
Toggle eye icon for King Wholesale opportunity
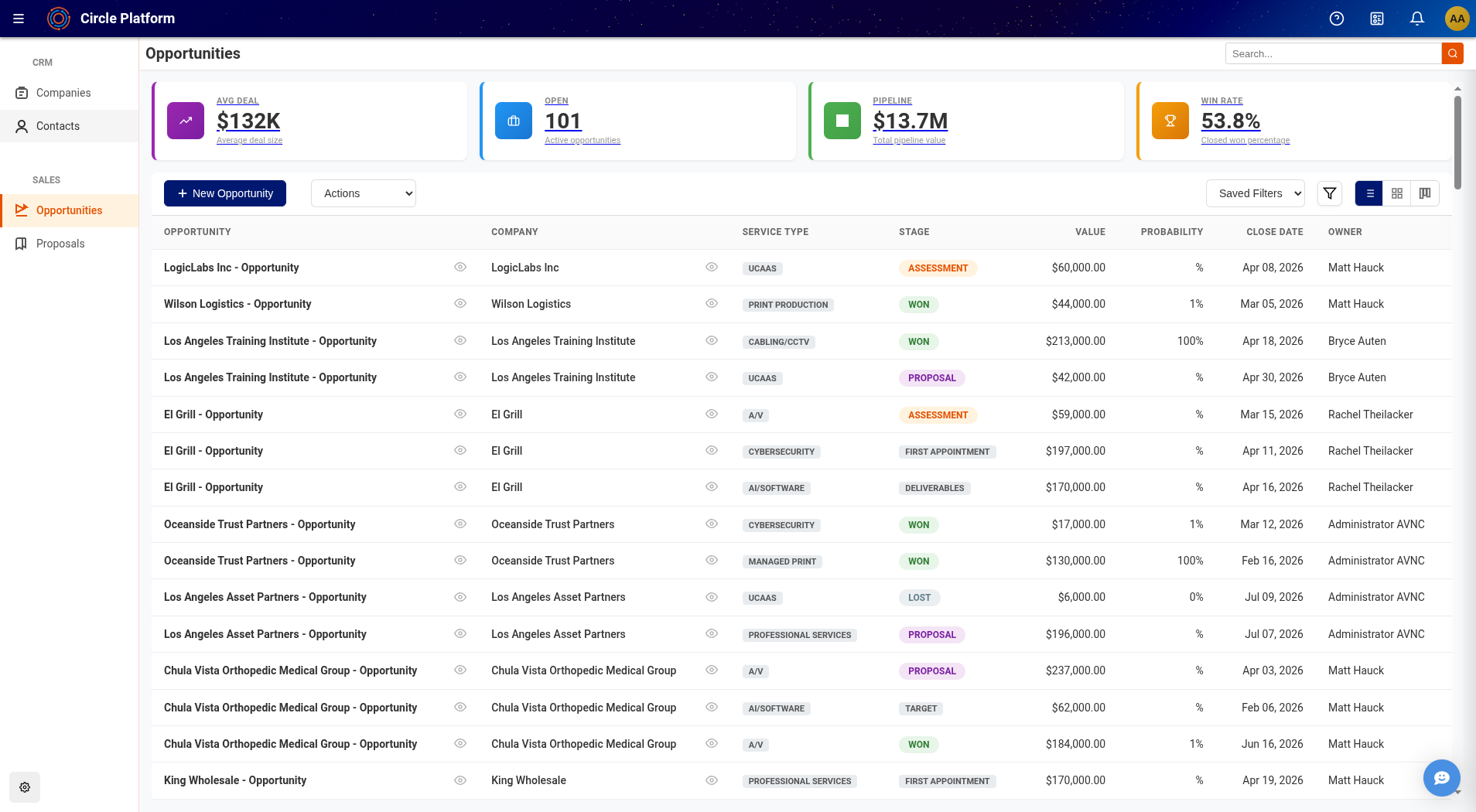[x=460, y=780]
